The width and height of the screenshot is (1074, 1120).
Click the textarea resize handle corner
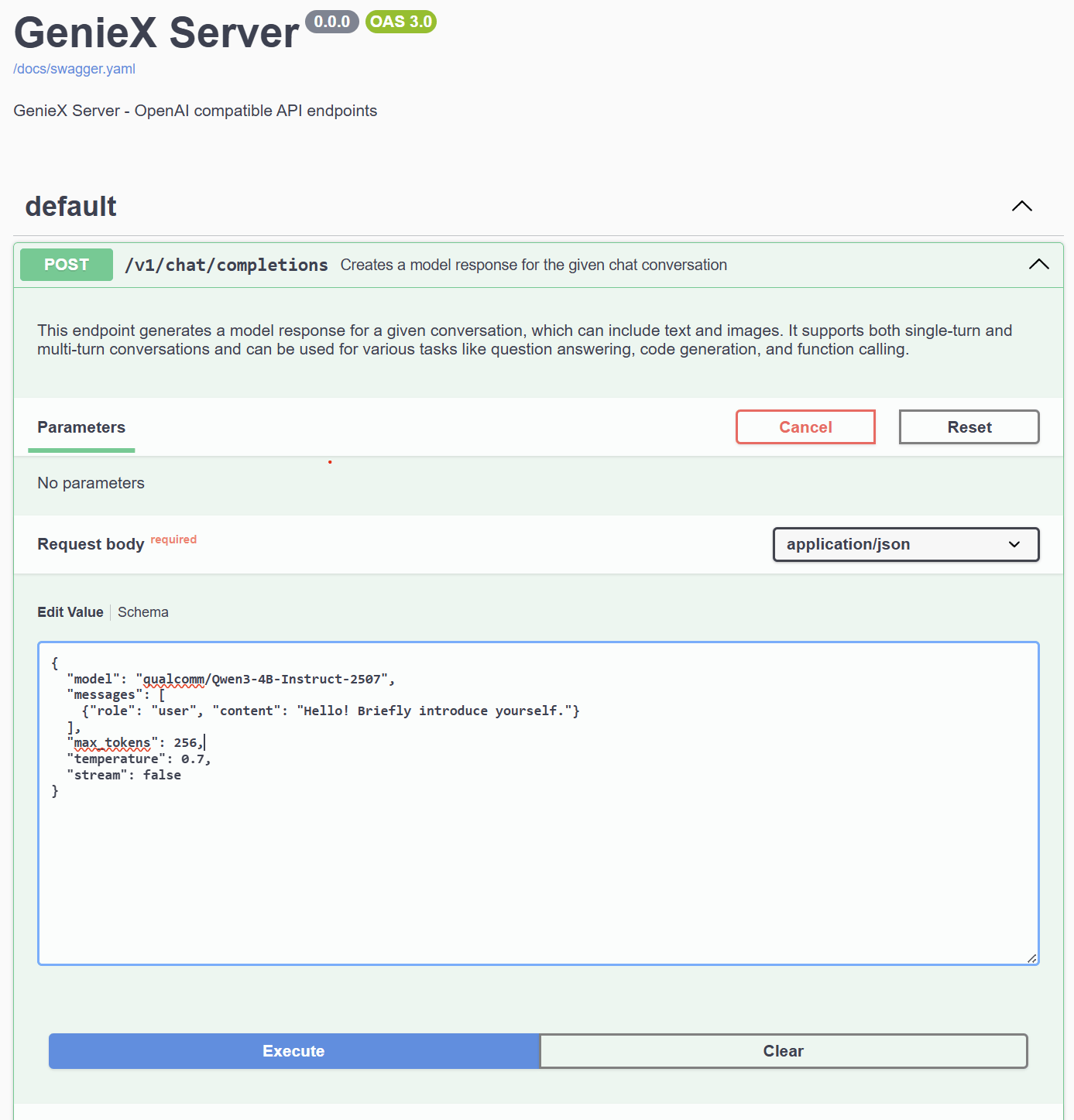[x=1031, y=958]
